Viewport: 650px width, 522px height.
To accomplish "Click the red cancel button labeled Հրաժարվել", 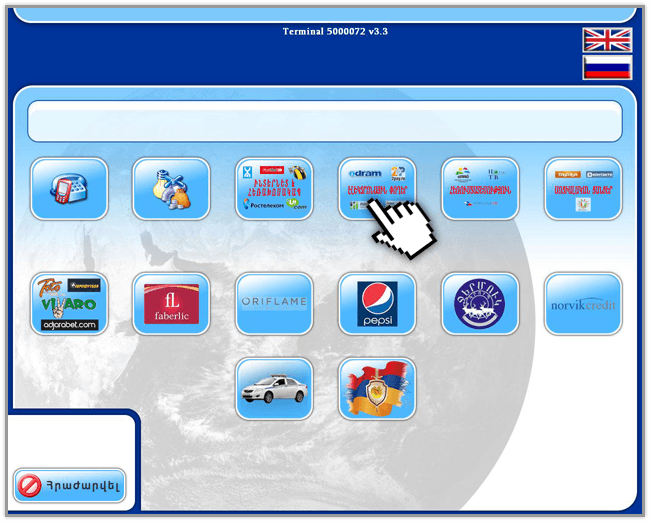I will [69, 485].
